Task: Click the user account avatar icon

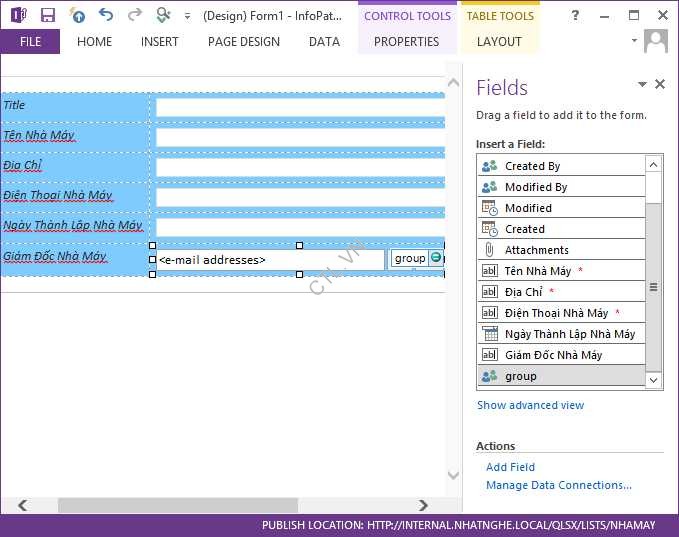Action: (656, 41)
